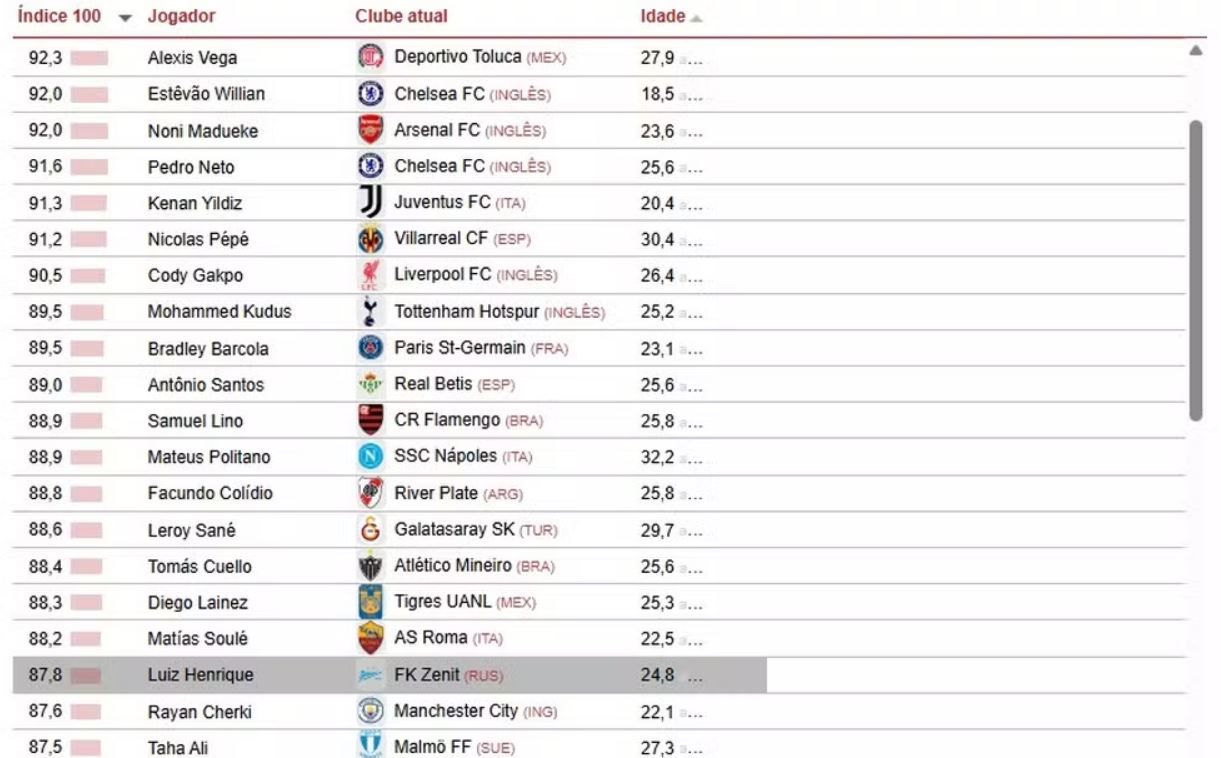Click the Jogador column header
The height and width of the screenshot is (758, 1221).
(181, 17)
